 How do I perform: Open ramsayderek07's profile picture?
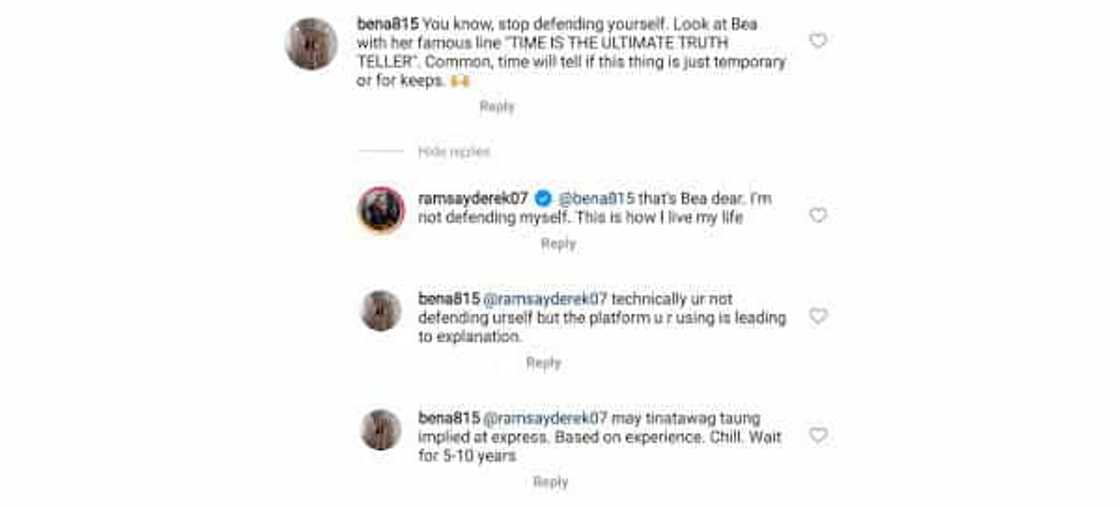(381, 210)
